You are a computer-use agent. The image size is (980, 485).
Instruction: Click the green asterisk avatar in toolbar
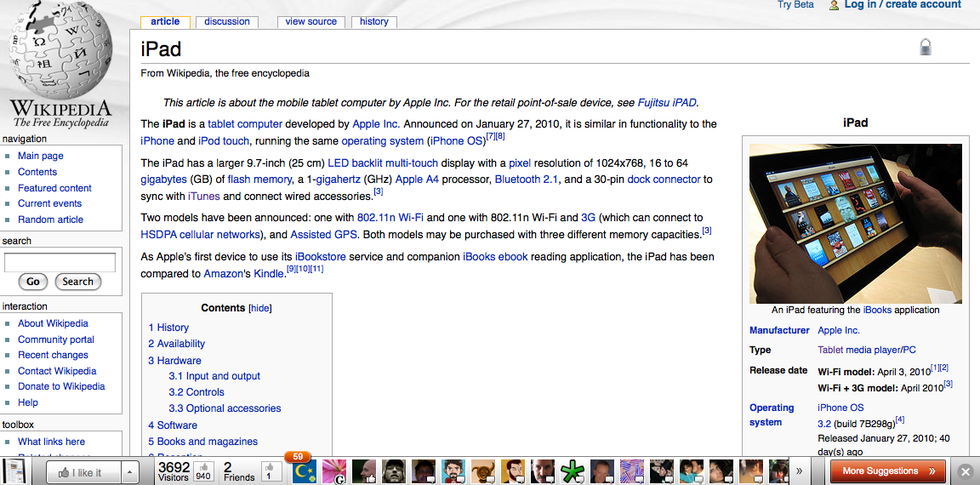(571, 471)
